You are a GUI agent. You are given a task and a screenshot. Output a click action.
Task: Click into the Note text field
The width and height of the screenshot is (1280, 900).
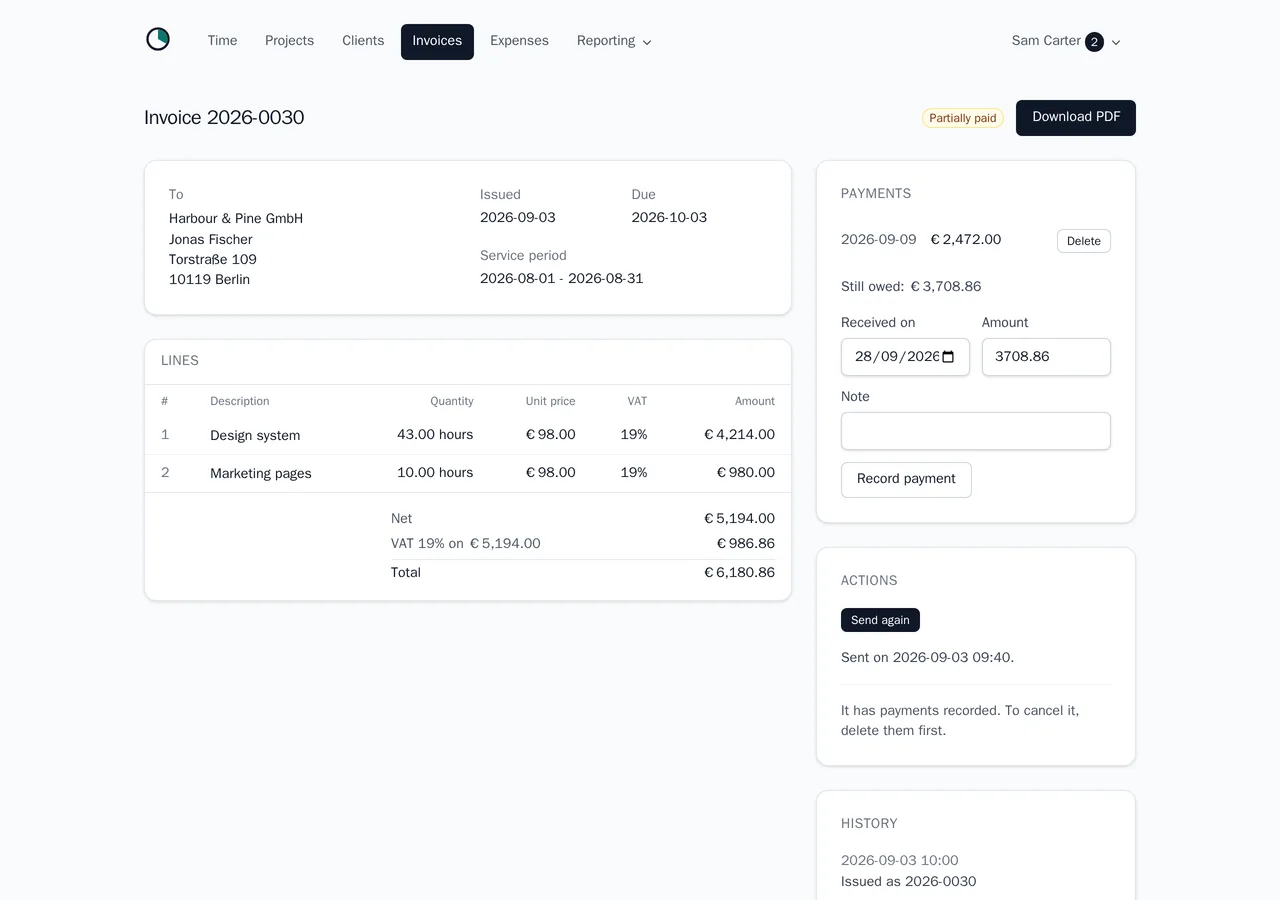pos(976,431)
